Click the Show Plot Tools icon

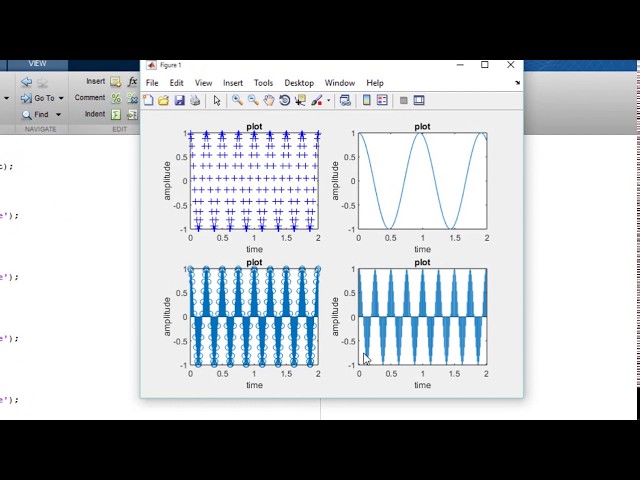419,100
